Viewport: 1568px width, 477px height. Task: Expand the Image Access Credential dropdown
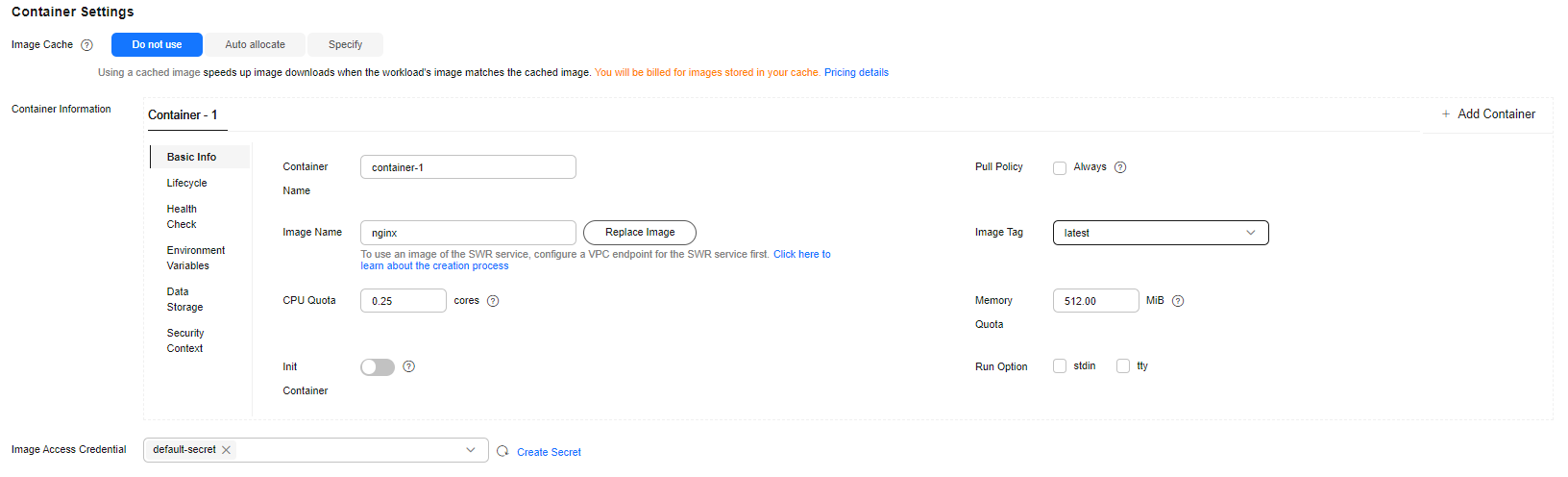316,450
